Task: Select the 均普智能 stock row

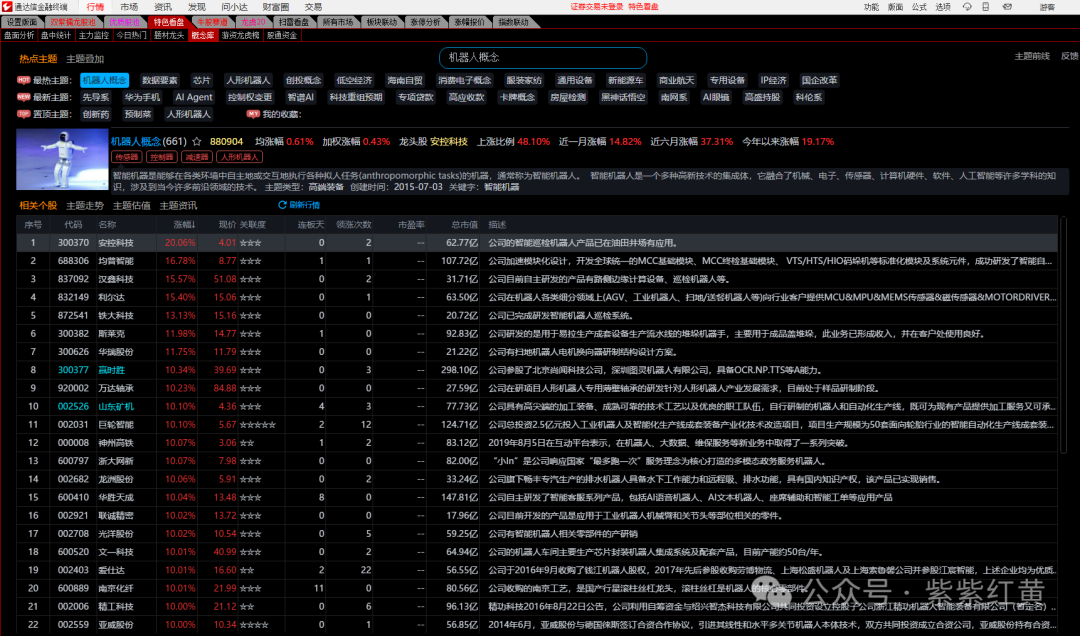Action: (537, 261)
